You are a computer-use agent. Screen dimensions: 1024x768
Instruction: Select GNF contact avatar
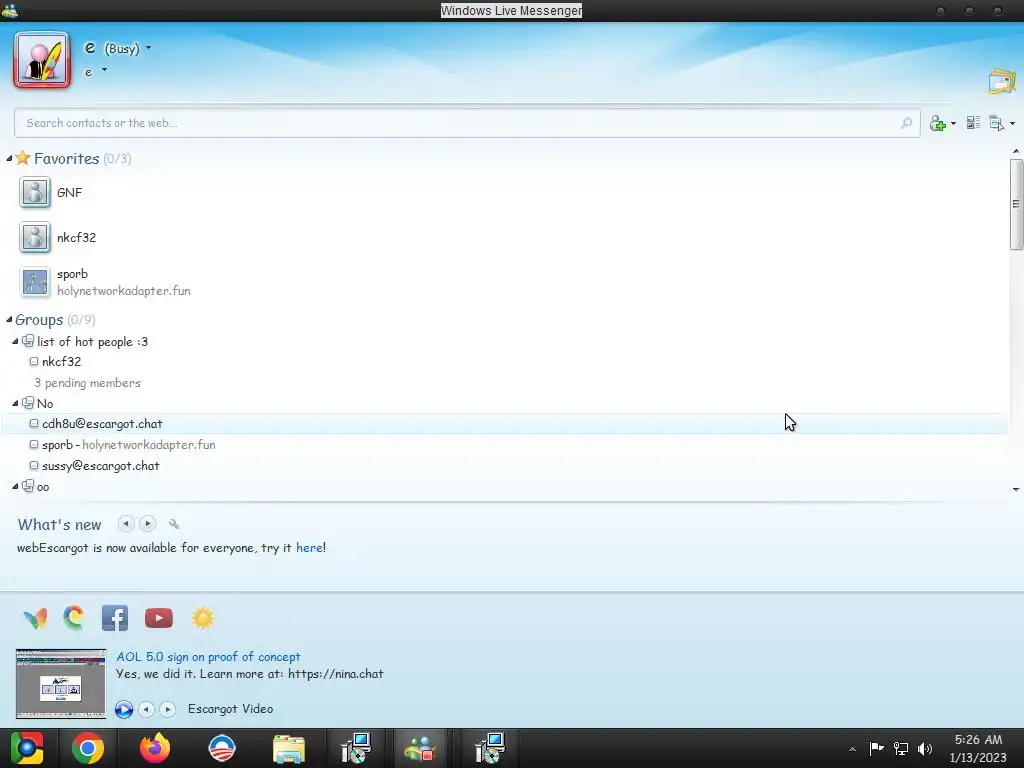tap(35, 193)
